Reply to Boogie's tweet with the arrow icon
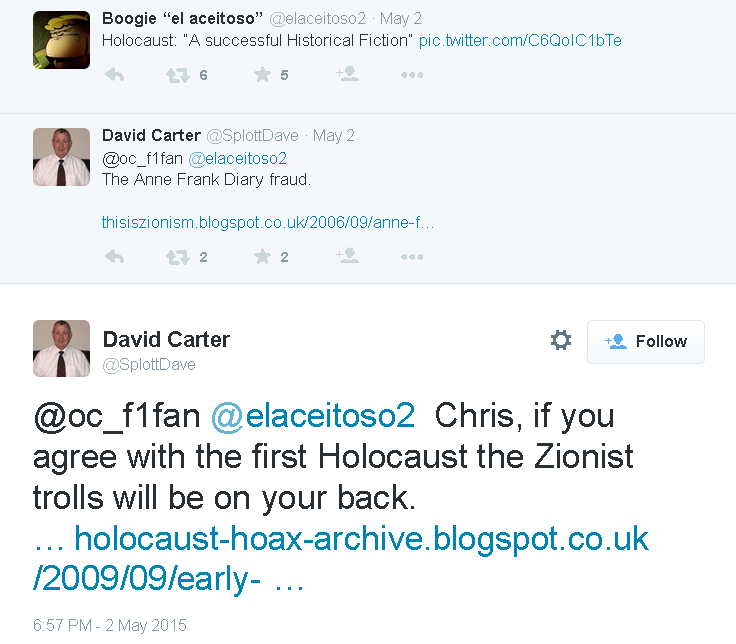 point(115,75)
